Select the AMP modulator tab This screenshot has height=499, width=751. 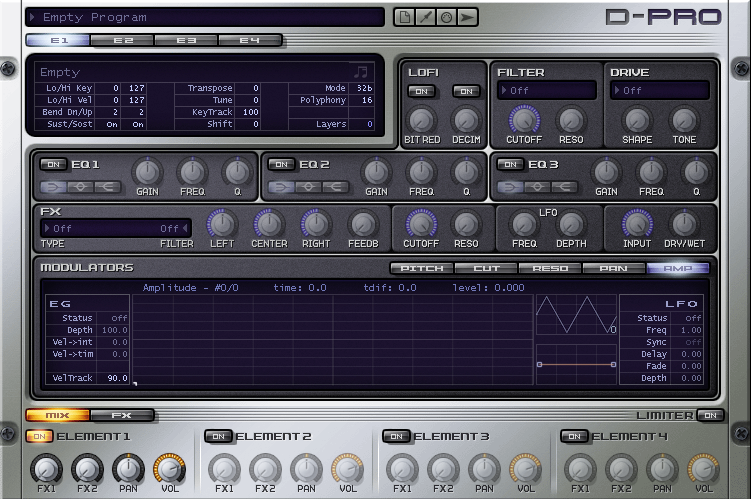point(678,268)
